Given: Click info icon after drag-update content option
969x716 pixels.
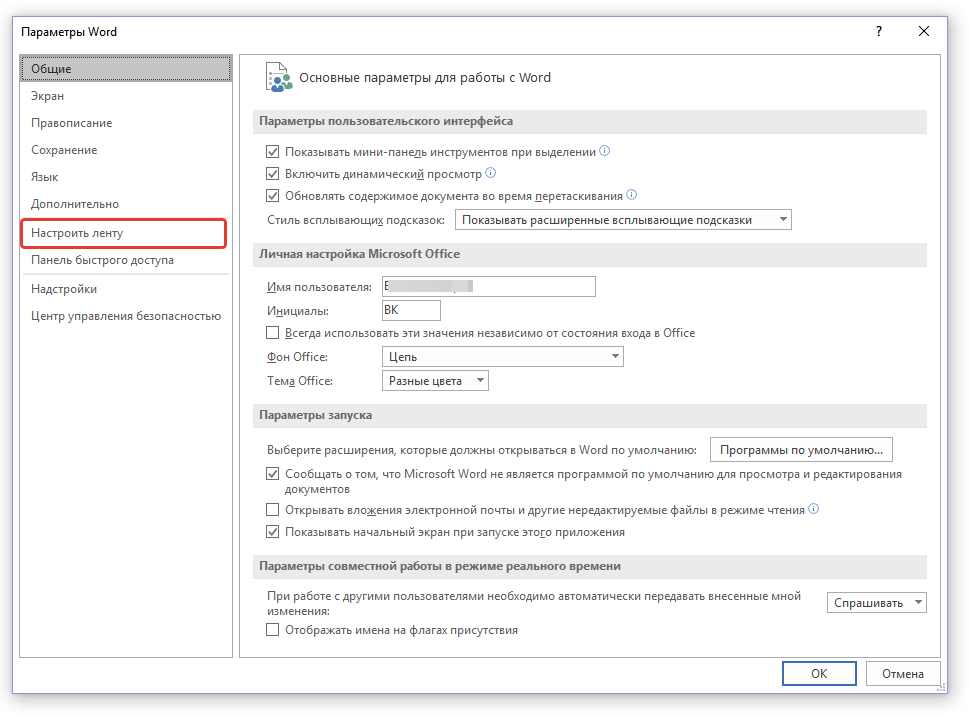Looking at the screenshot, I should coord(631,195).
